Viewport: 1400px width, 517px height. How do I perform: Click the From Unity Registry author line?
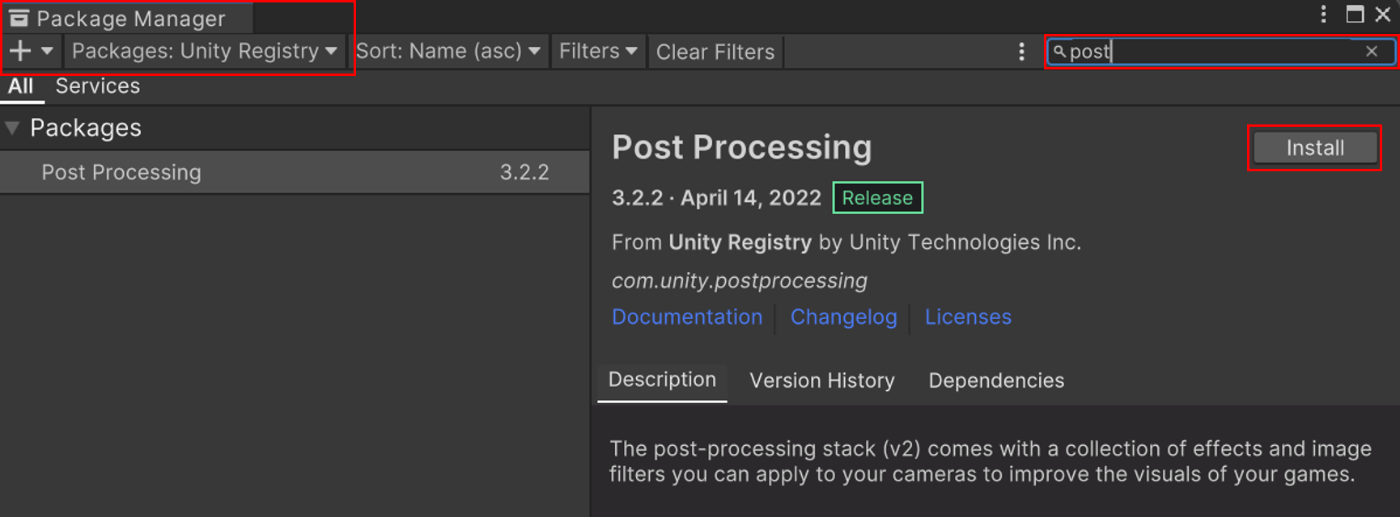[x=846, y=242]
